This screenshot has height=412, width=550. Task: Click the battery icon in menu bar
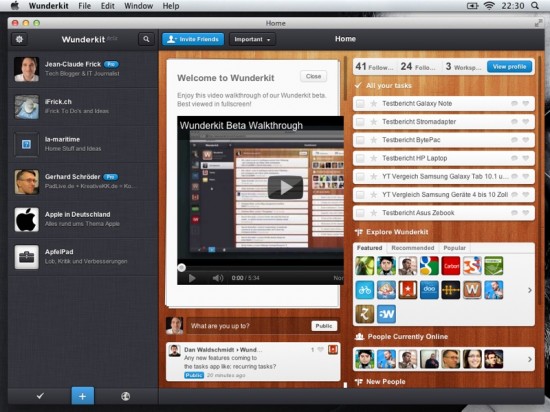(472, 6)
